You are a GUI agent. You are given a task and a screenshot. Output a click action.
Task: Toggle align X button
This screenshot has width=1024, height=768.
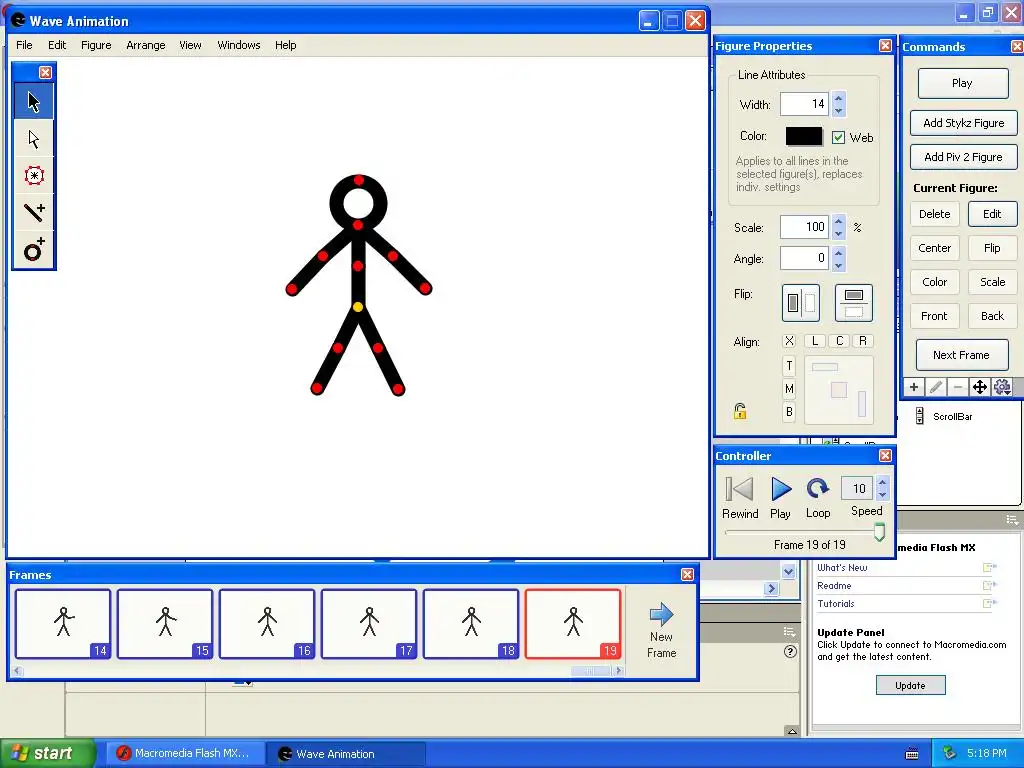789,341
